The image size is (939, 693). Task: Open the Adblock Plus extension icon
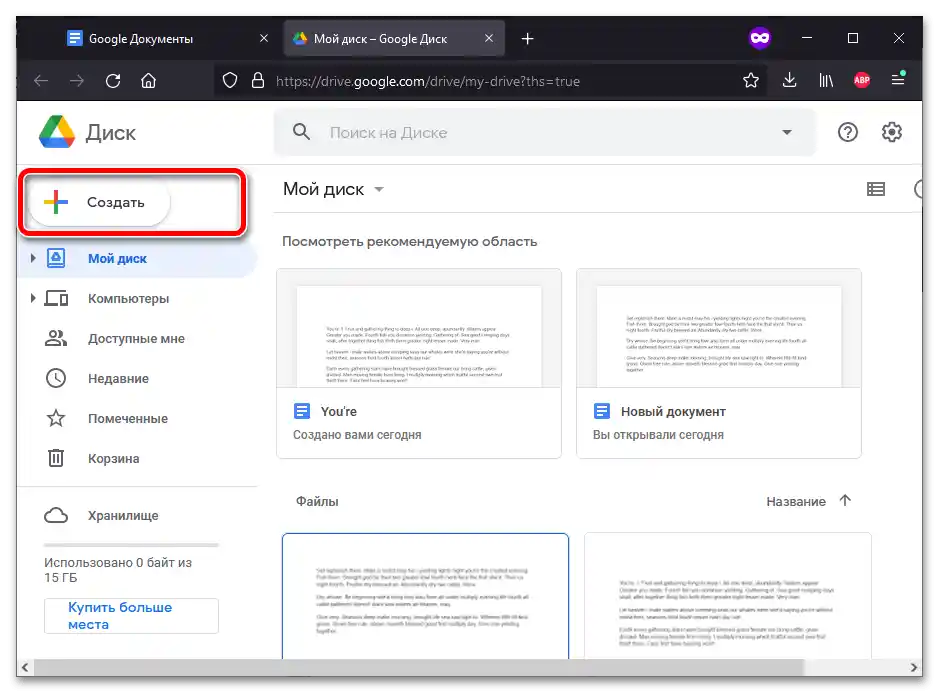click(x=862, y=80)
